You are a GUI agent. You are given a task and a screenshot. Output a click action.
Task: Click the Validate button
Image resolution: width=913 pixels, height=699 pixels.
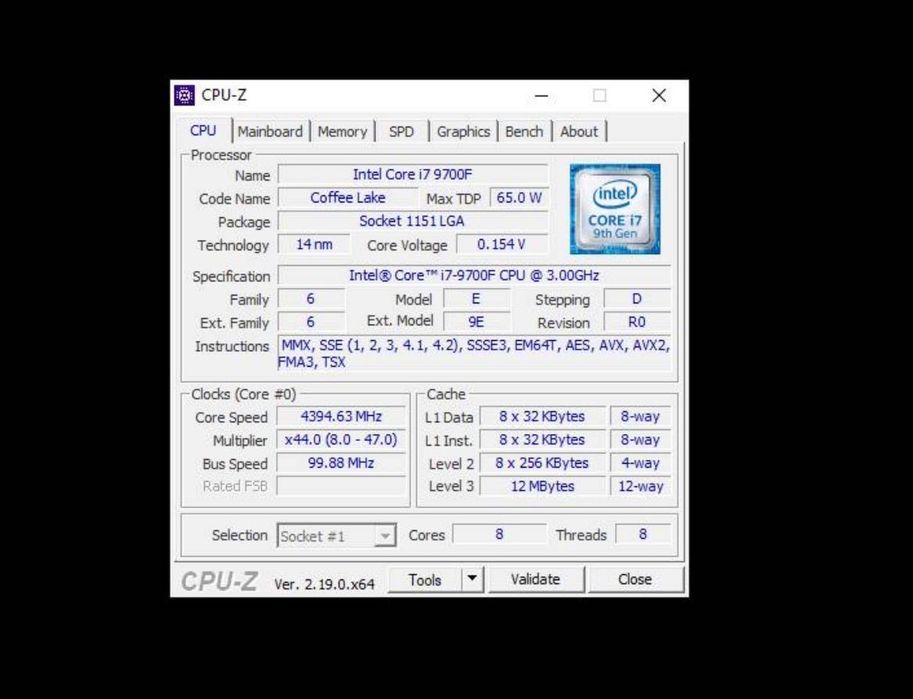coord(536,580)
